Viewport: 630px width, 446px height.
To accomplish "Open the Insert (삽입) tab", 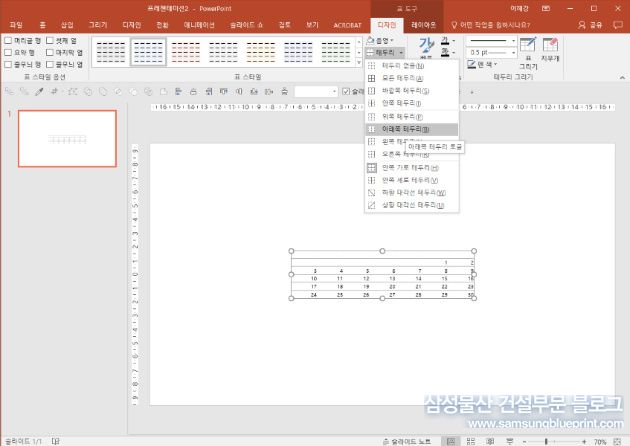I will [67, 25].
